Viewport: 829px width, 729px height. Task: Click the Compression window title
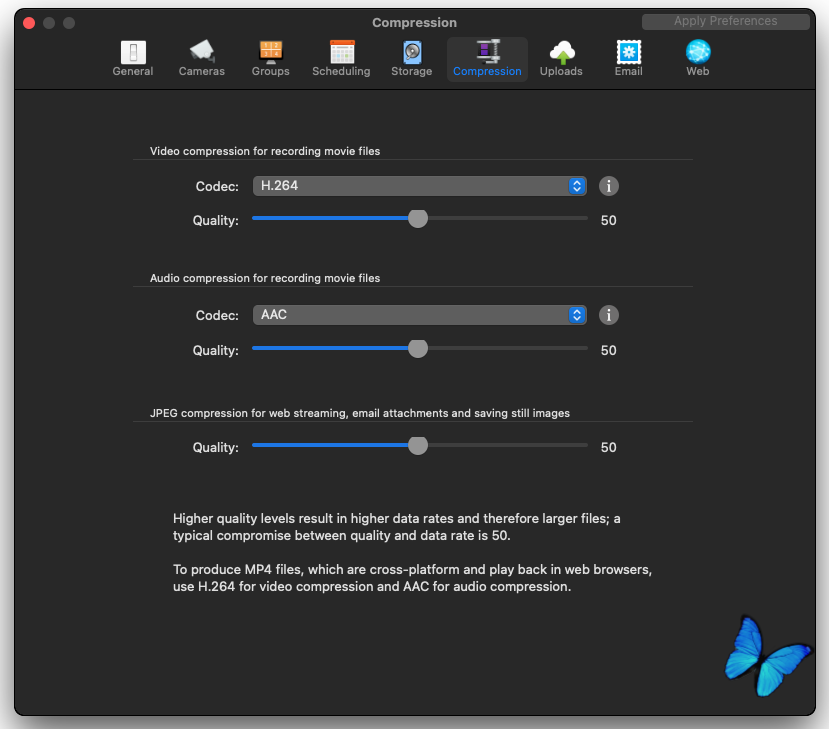pos(414,23)
